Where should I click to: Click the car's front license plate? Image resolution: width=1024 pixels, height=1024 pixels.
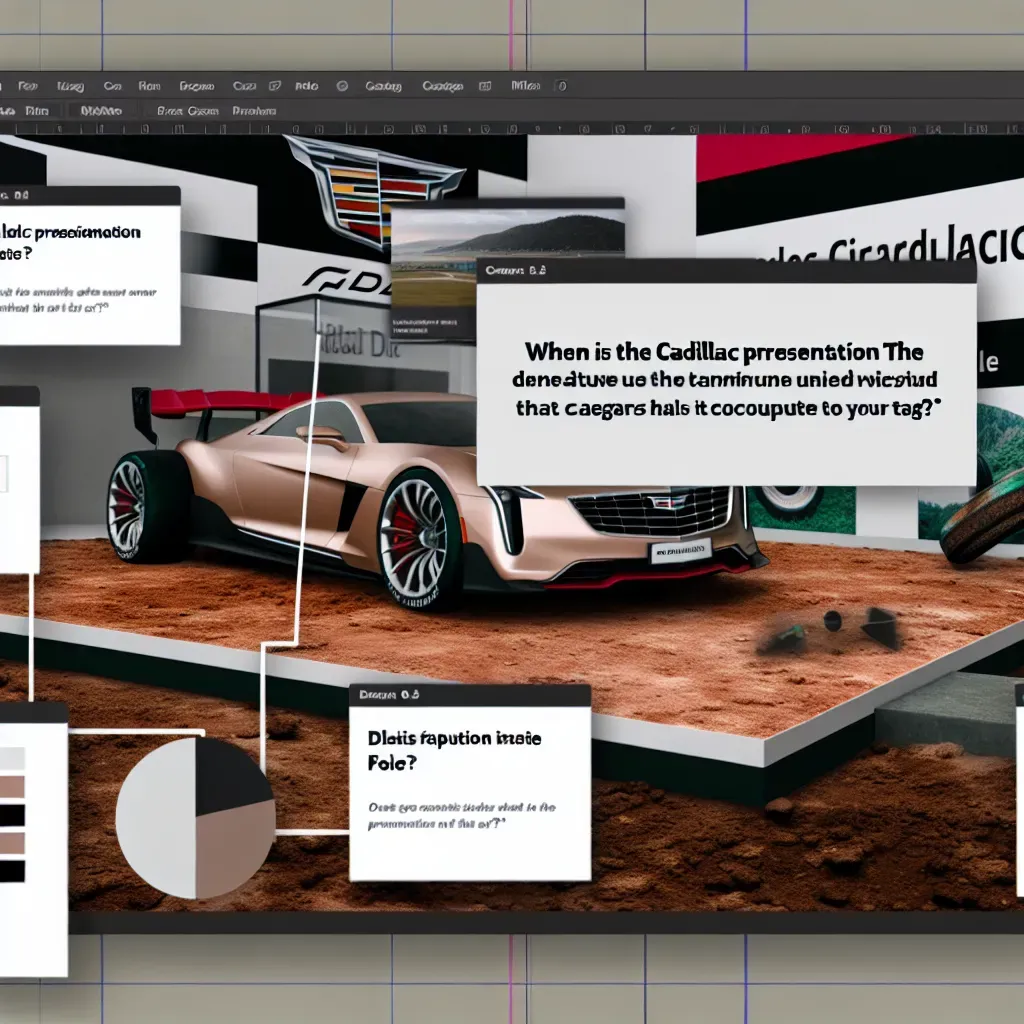(680, 552)
